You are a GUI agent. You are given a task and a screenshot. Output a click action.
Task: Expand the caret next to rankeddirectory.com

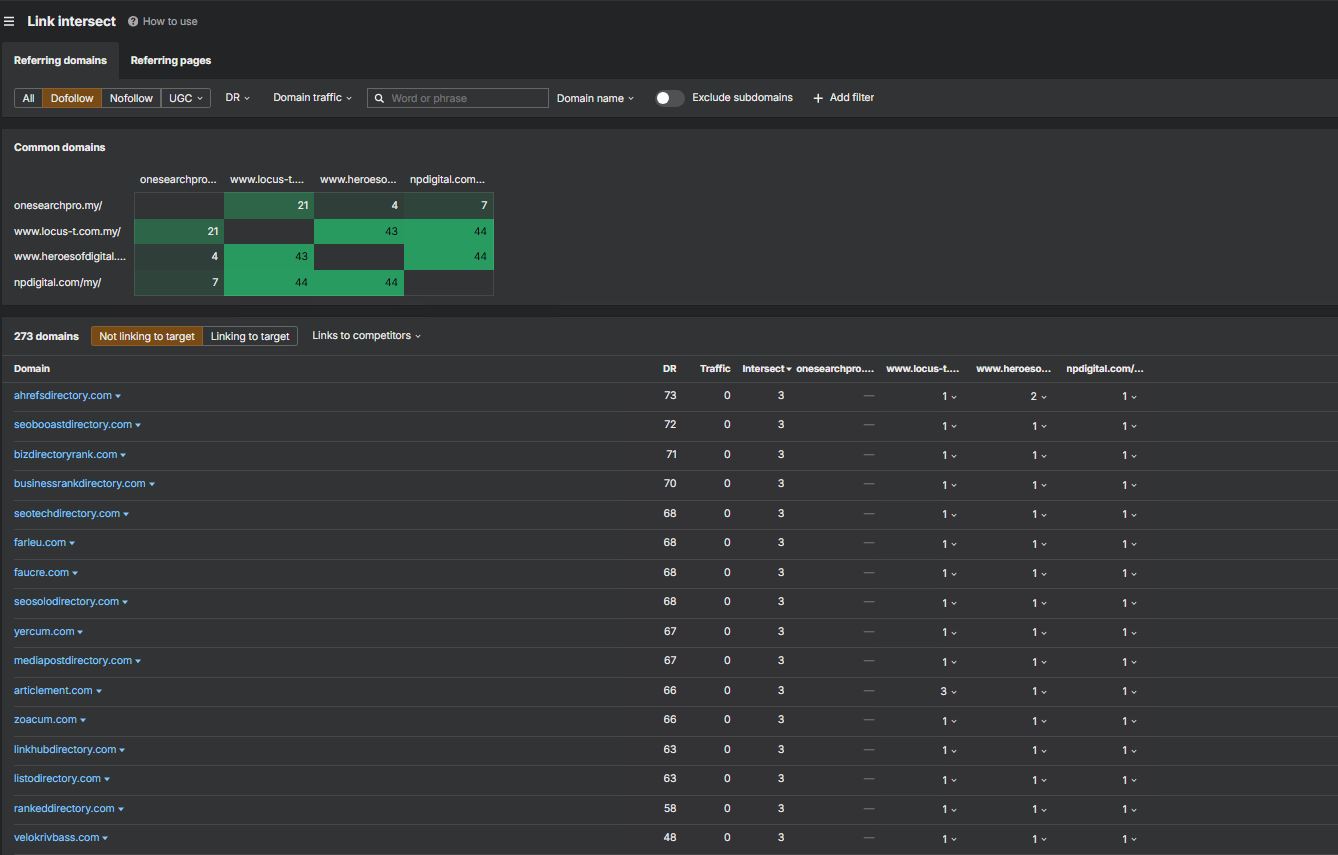121,810
